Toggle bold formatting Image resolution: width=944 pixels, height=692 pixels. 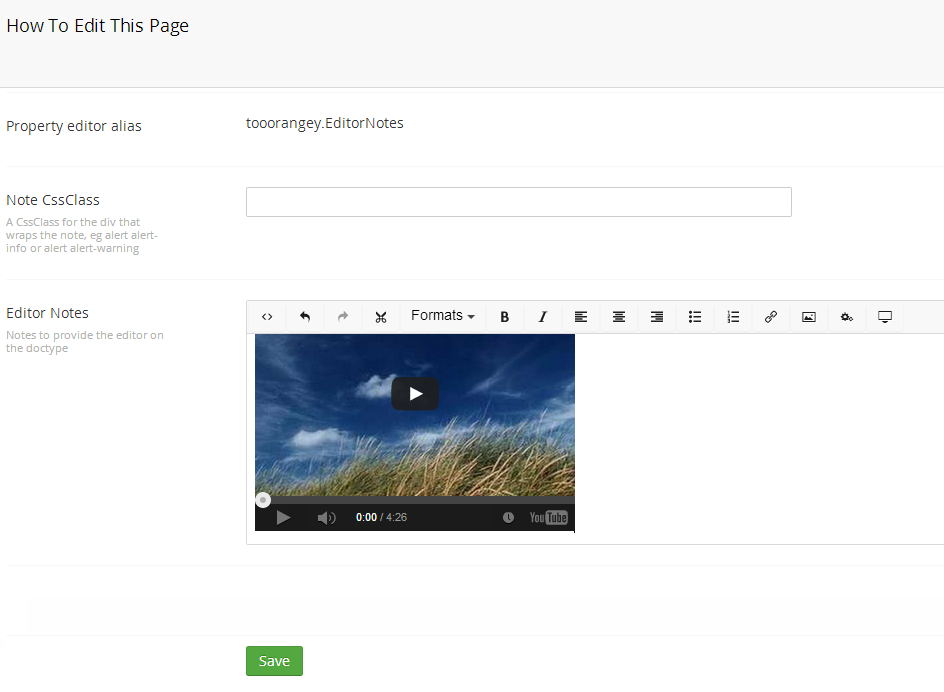click(x=505, y=317)
